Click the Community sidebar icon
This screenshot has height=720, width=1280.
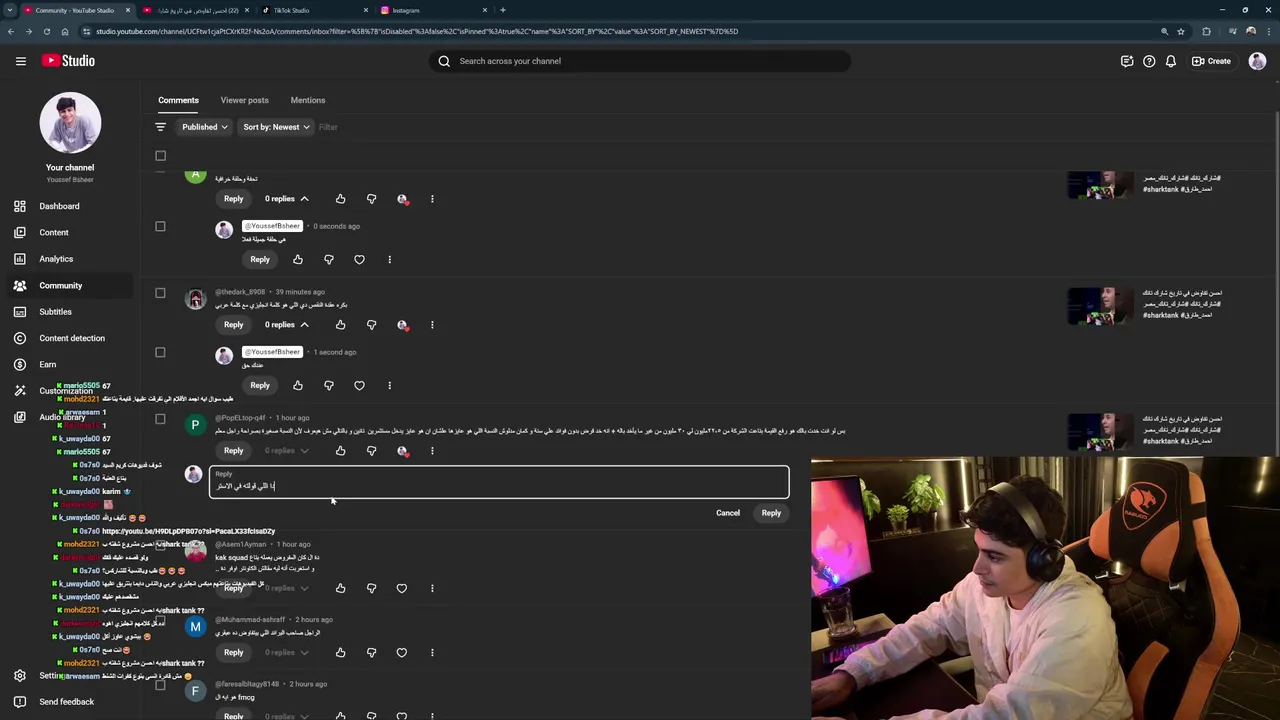pyautogui.click(x=20, y=285)
